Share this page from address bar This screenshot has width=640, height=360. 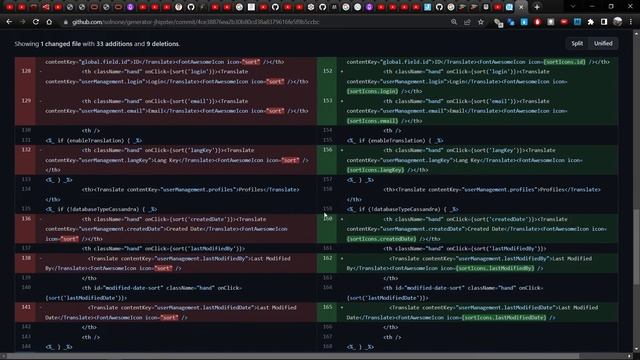click(x=467, y=22)
